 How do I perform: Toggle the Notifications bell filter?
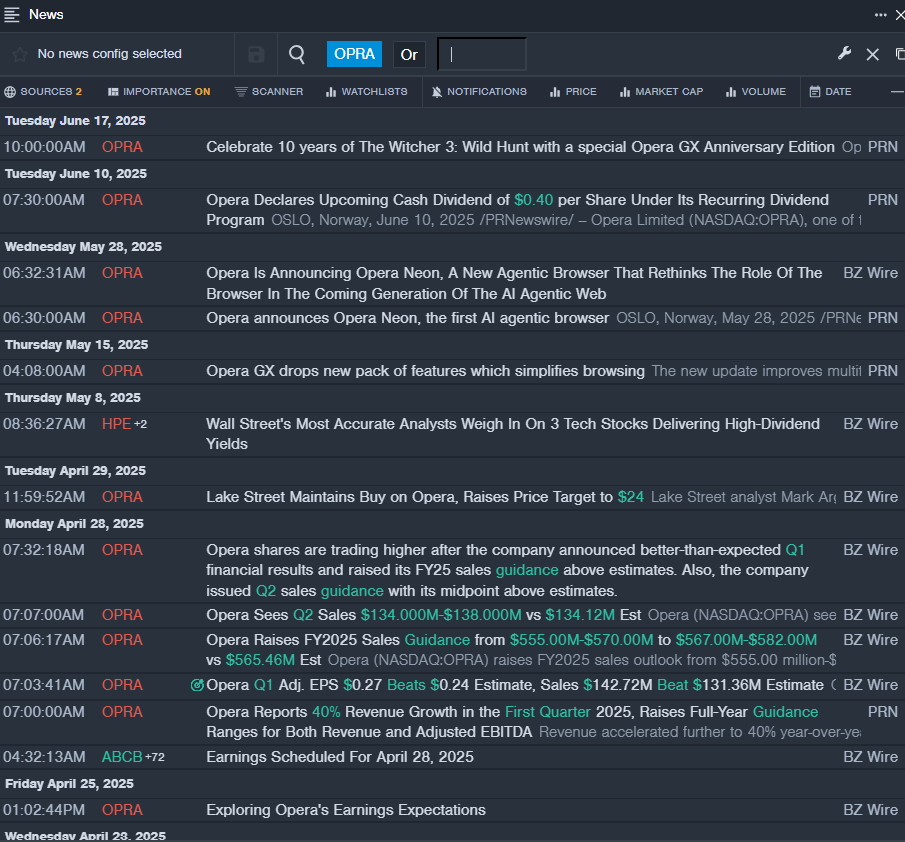click(x=479, y=92)
